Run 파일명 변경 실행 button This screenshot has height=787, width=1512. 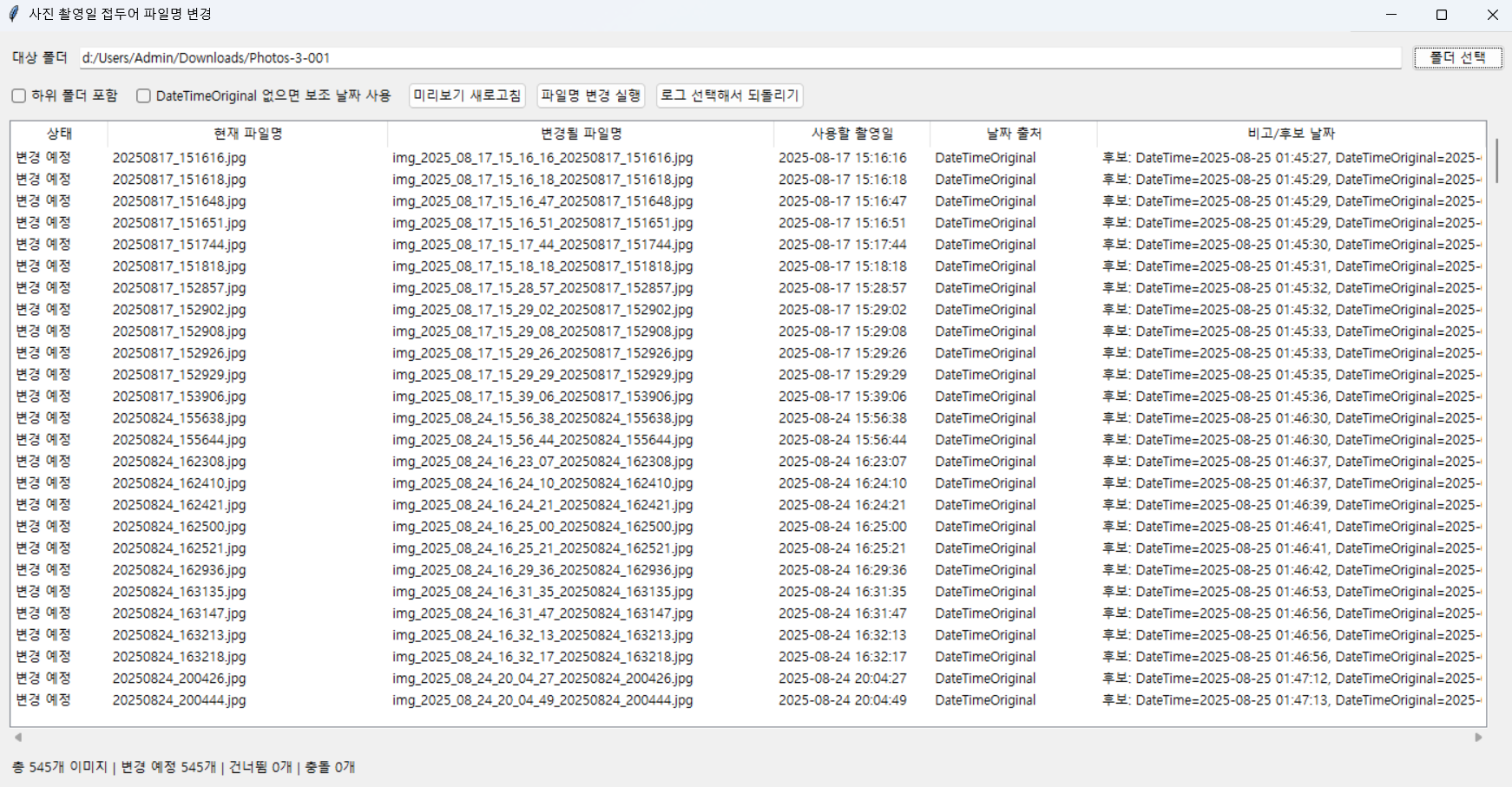tap(591, 95)
